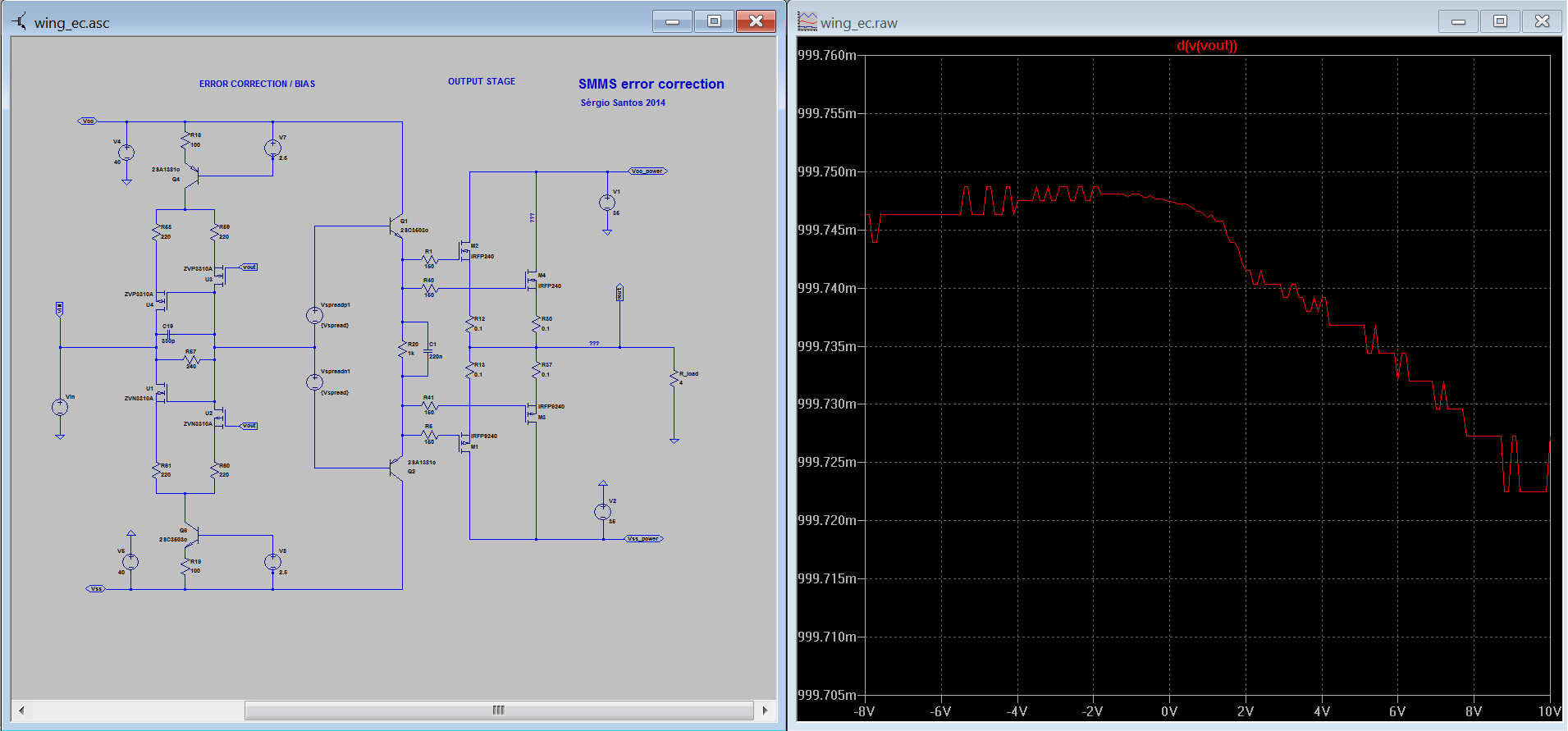This screenshot has width=1568, height=731.
Task: Click the 999.760m vertical axis label
Action: point(826,56)
